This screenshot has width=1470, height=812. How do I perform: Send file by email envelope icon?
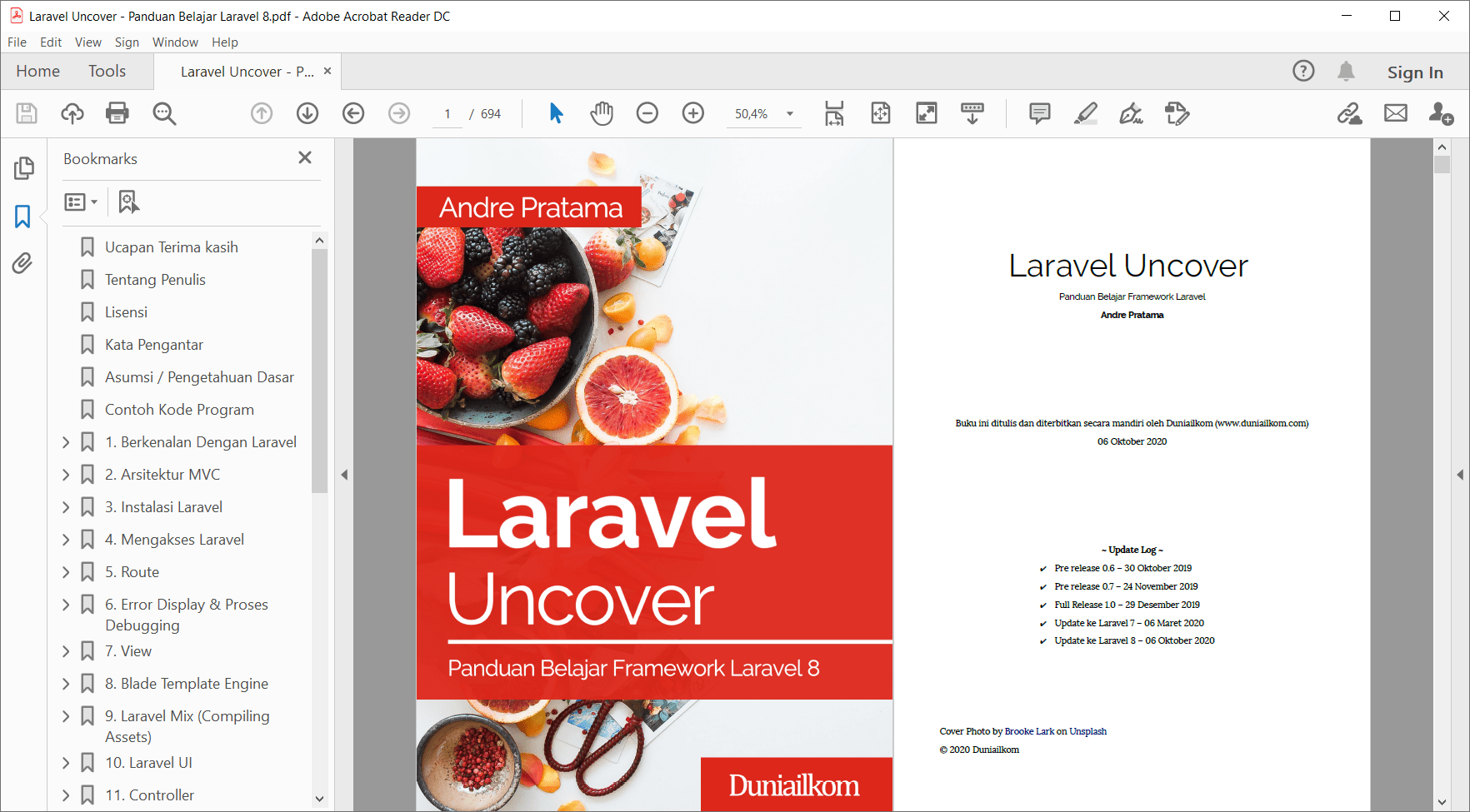pos(1396,113)
